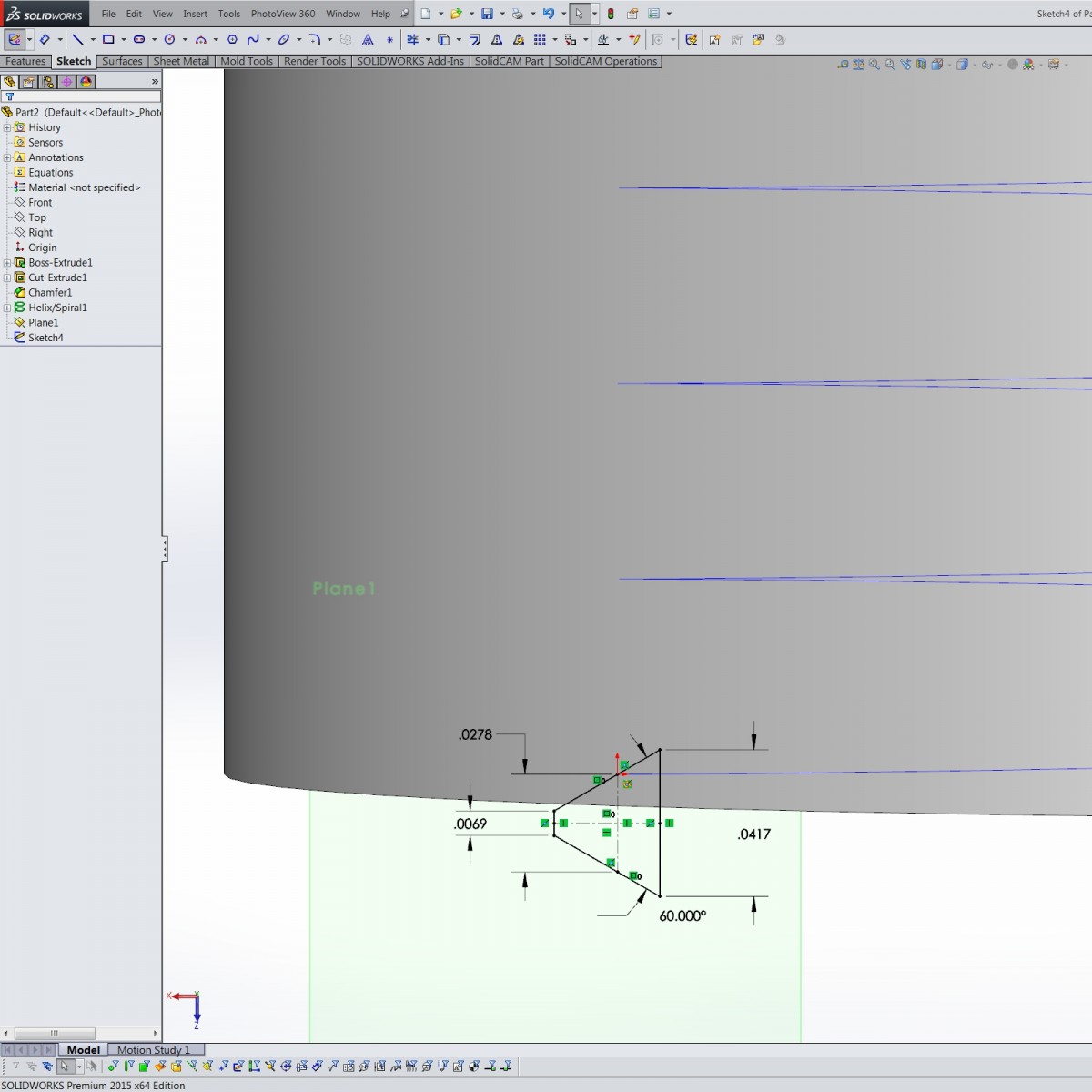Screen dimensions: 1092x1092
Task: Switch to the Sheet Metal tab
Action: point(181,61)
